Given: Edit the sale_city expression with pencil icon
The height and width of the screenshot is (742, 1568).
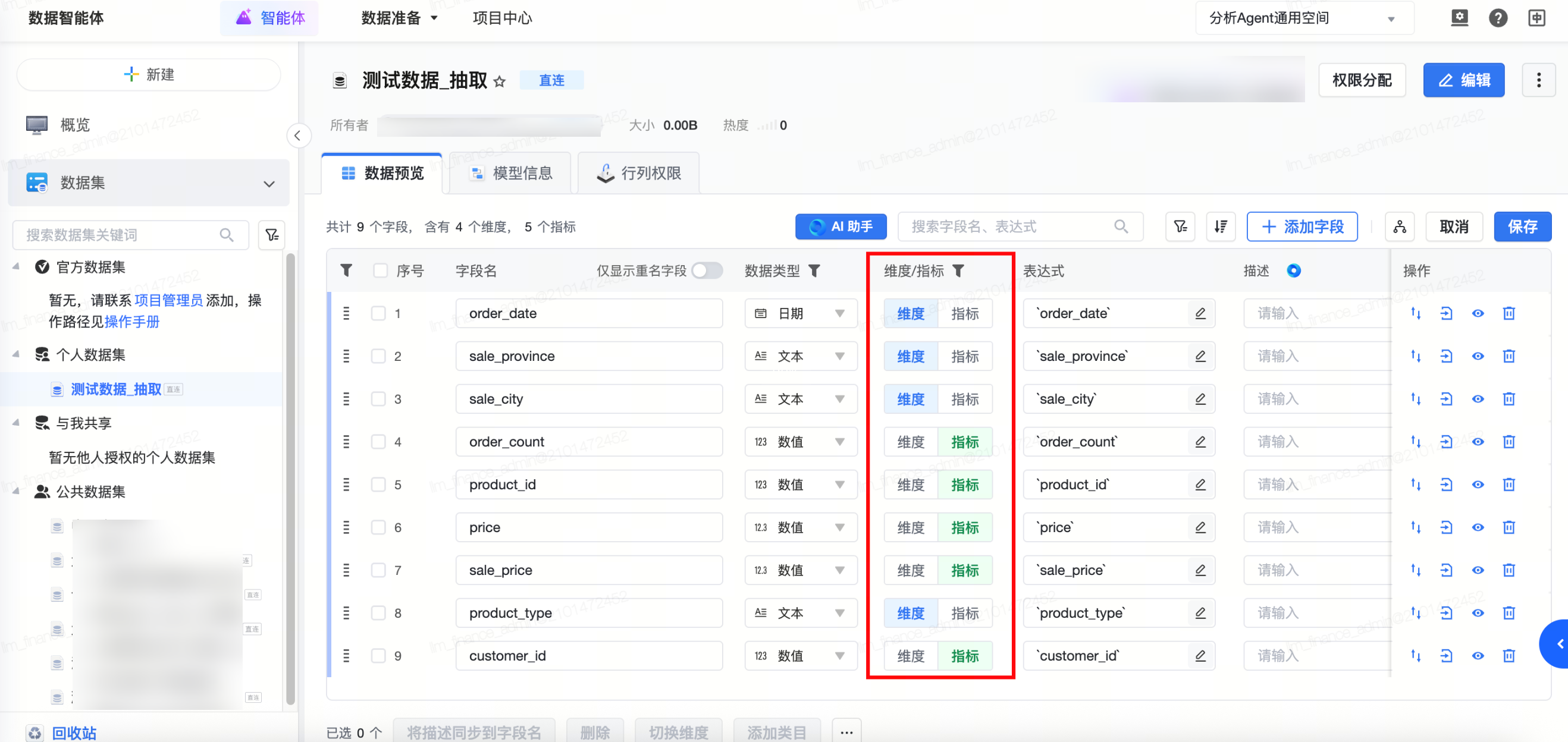Looking at the screenshot, I should click(1200, 399).
